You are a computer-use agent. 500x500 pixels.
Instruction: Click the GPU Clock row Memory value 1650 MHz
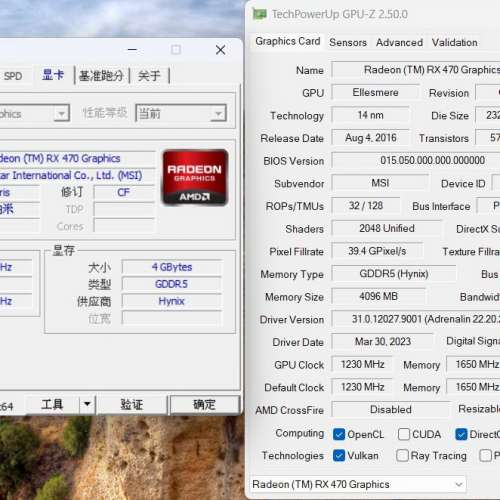473,364
